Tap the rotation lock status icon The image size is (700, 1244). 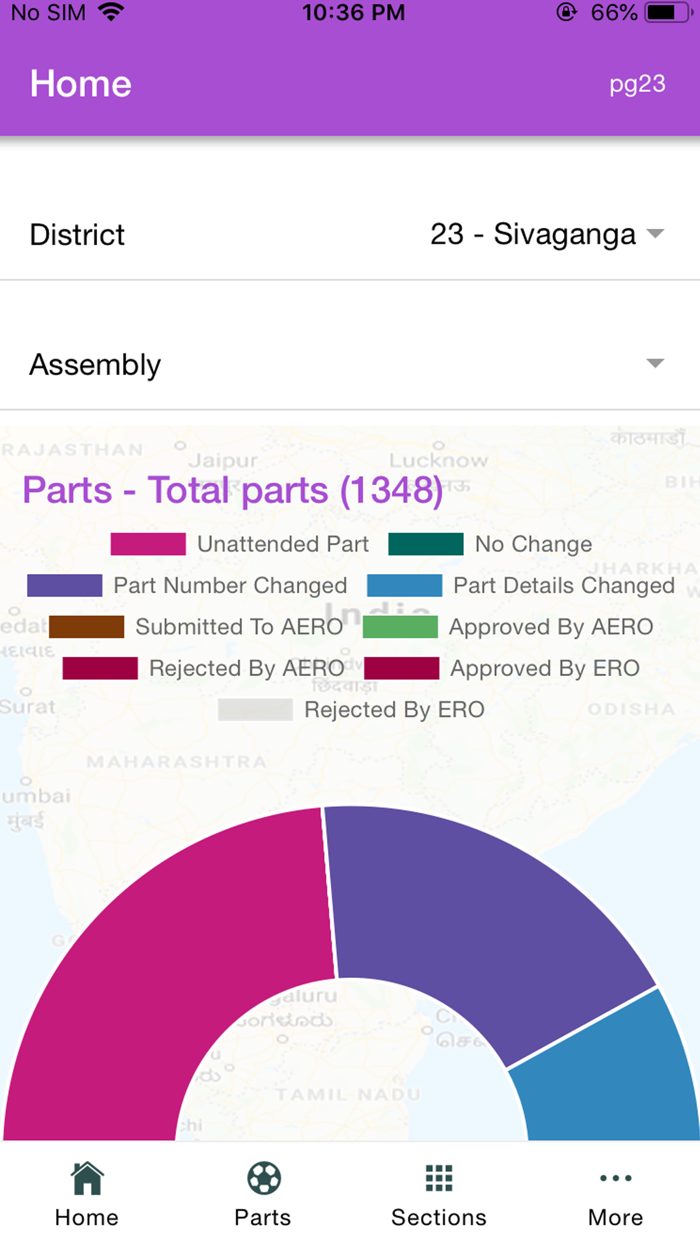[568, 13]
